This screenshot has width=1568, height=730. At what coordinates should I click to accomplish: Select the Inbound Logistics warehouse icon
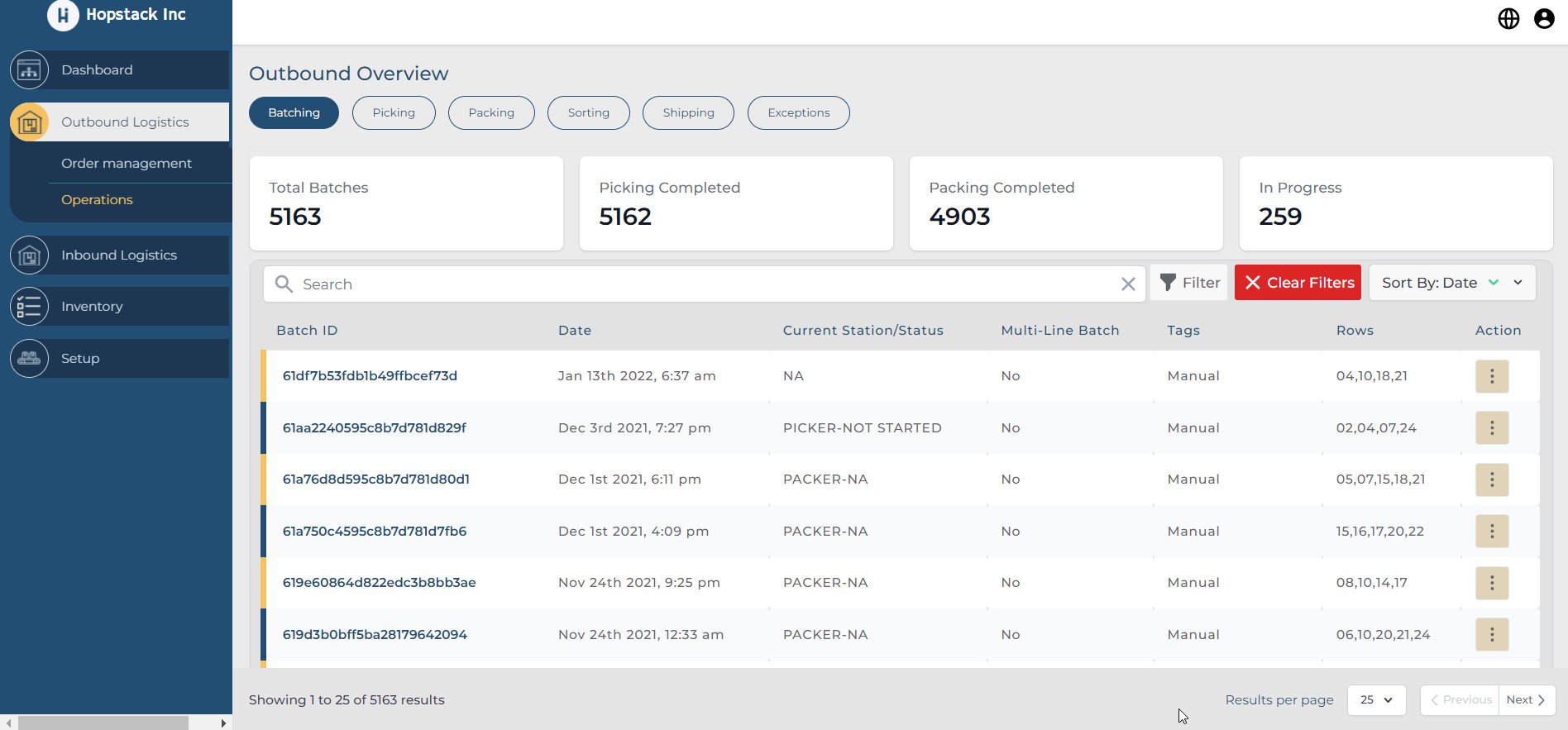30,255
